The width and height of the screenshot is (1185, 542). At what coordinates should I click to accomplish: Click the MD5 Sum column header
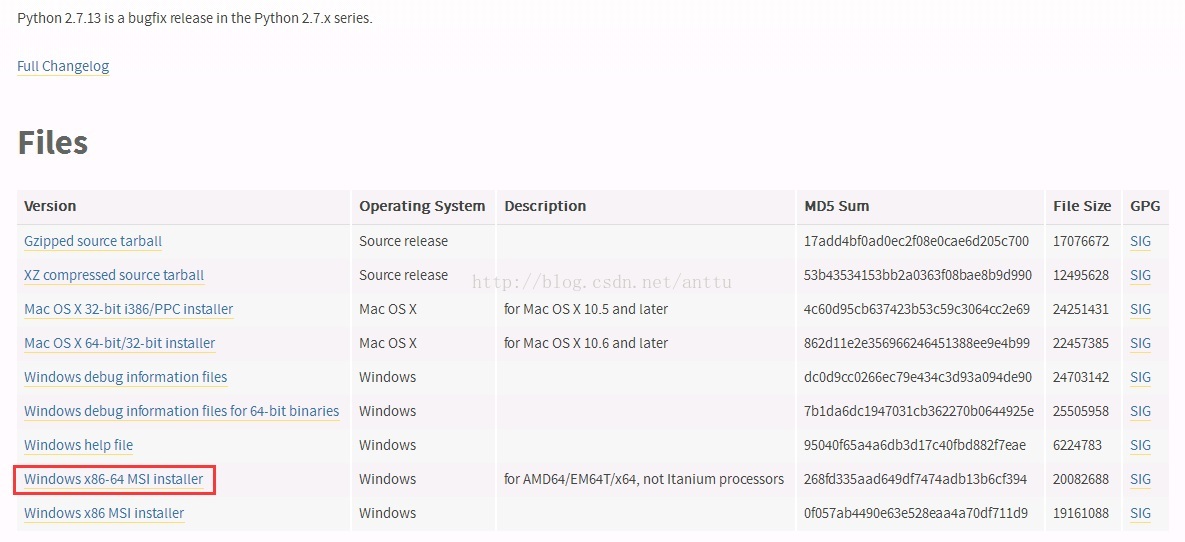pyautogui.click(x=837, y=206)
